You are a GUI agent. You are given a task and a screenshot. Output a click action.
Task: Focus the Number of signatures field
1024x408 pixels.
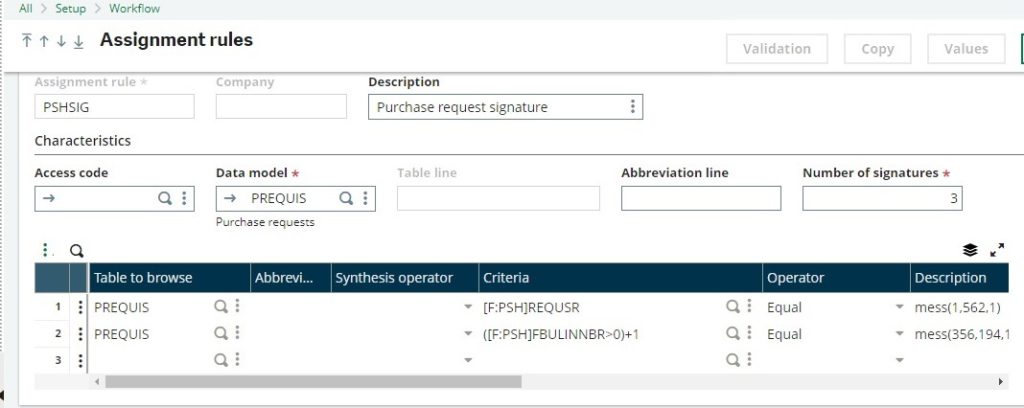pos(882,198)
